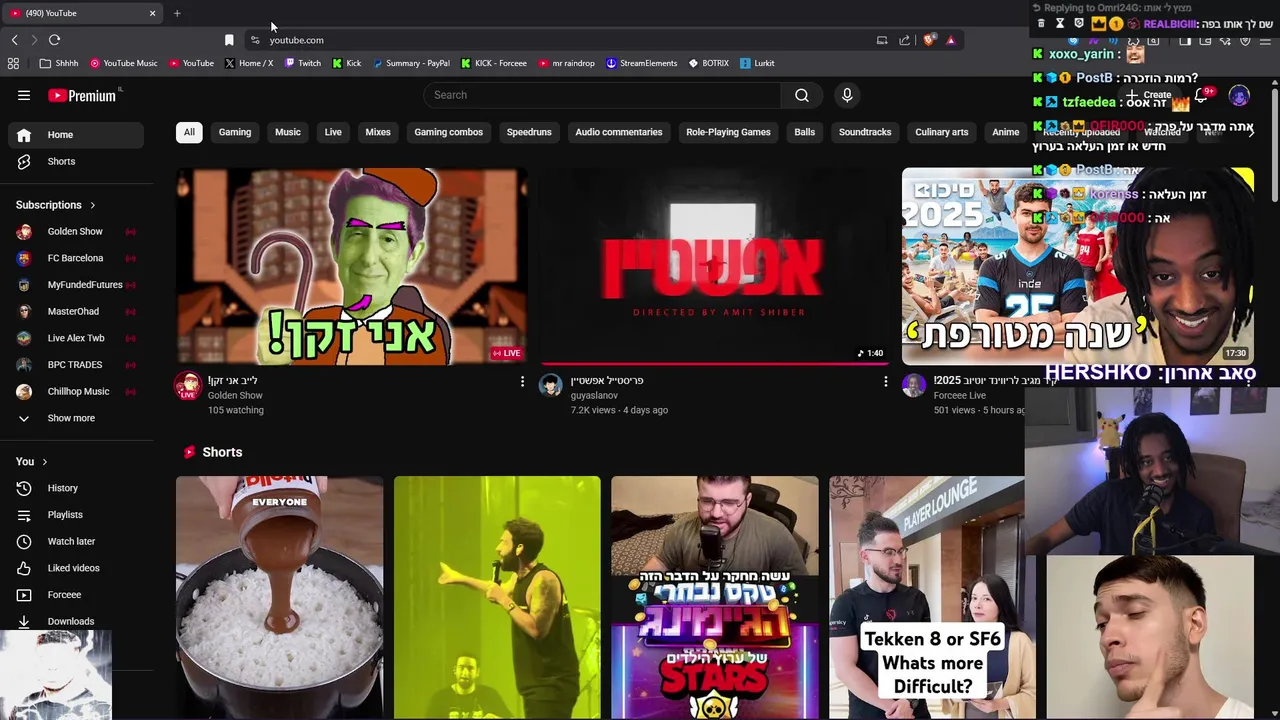Open the Chillhop Music subscription

pos(76,391)
